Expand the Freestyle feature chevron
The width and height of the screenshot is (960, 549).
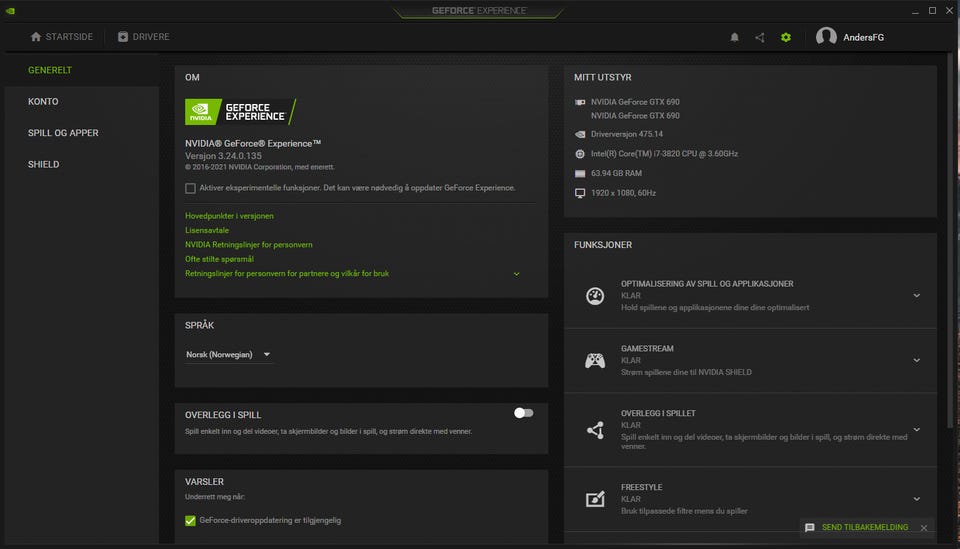pyautogui.click(x=917, y=499)
